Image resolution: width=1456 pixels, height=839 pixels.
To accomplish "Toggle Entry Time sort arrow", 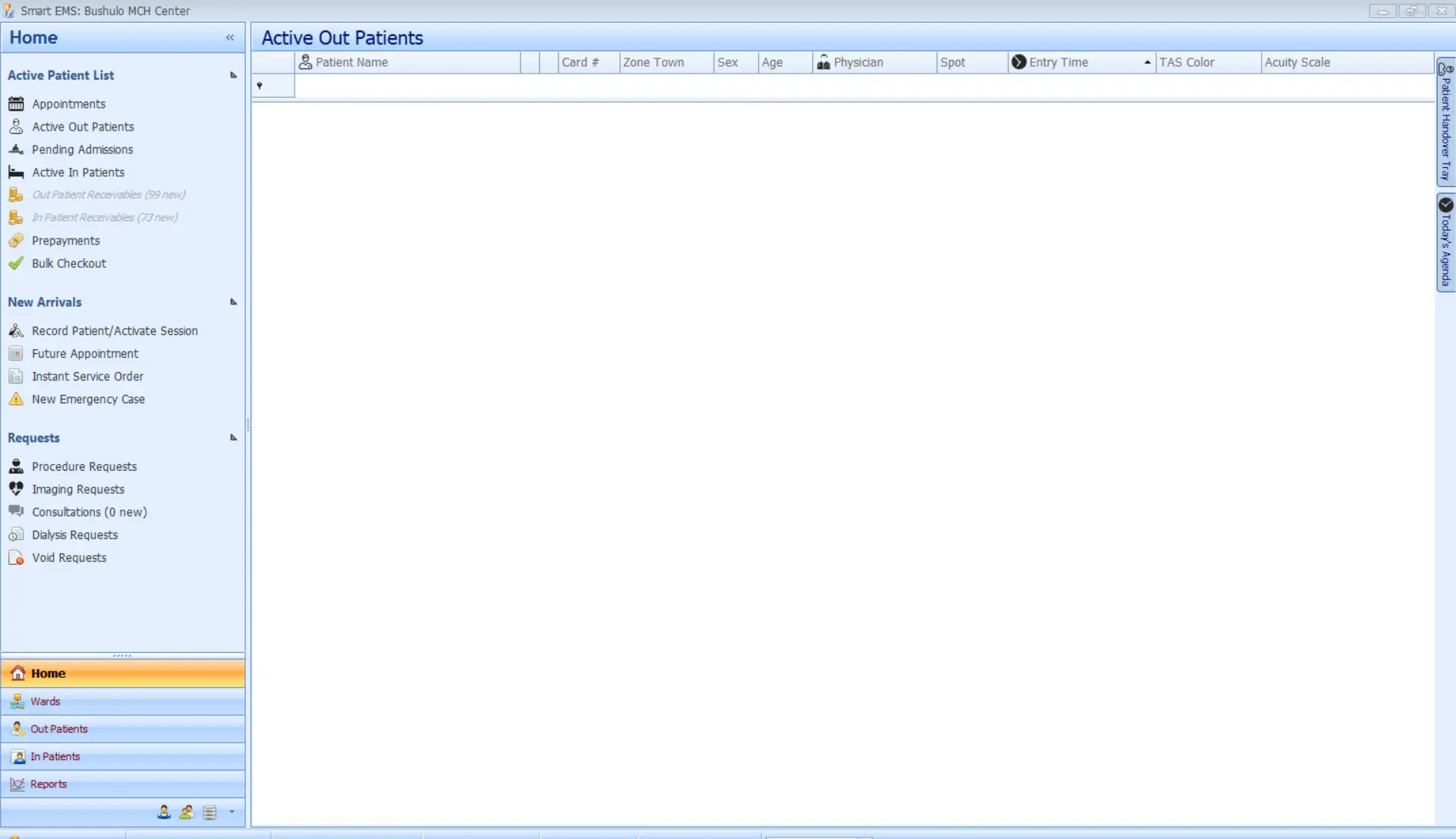I will tap(1147, 62).
